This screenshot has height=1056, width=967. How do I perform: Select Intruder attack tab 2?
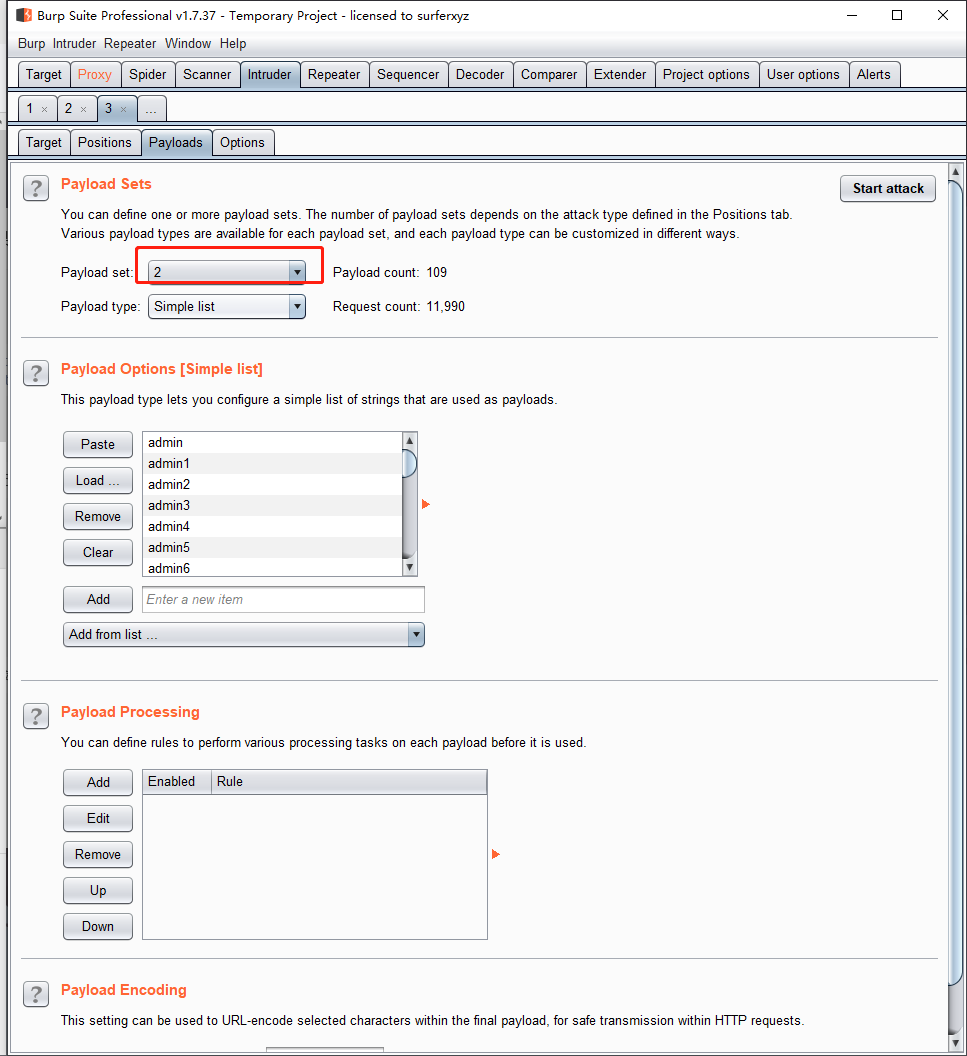coord(69,108)
